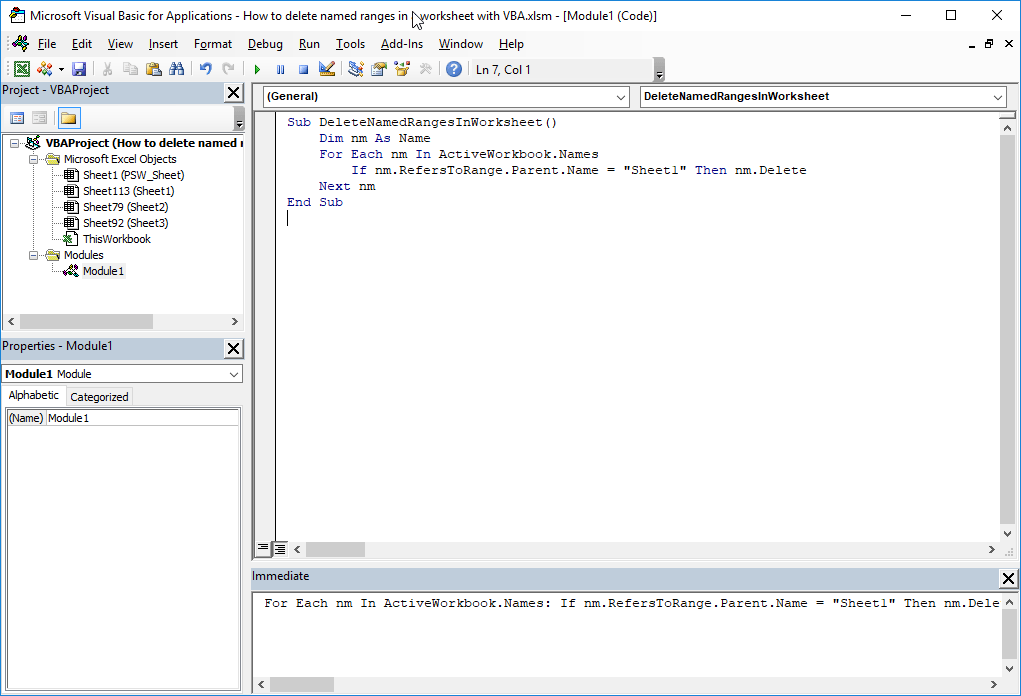Switch to Procedure View below the code
1021x696 pixels.
pos(263,549)
